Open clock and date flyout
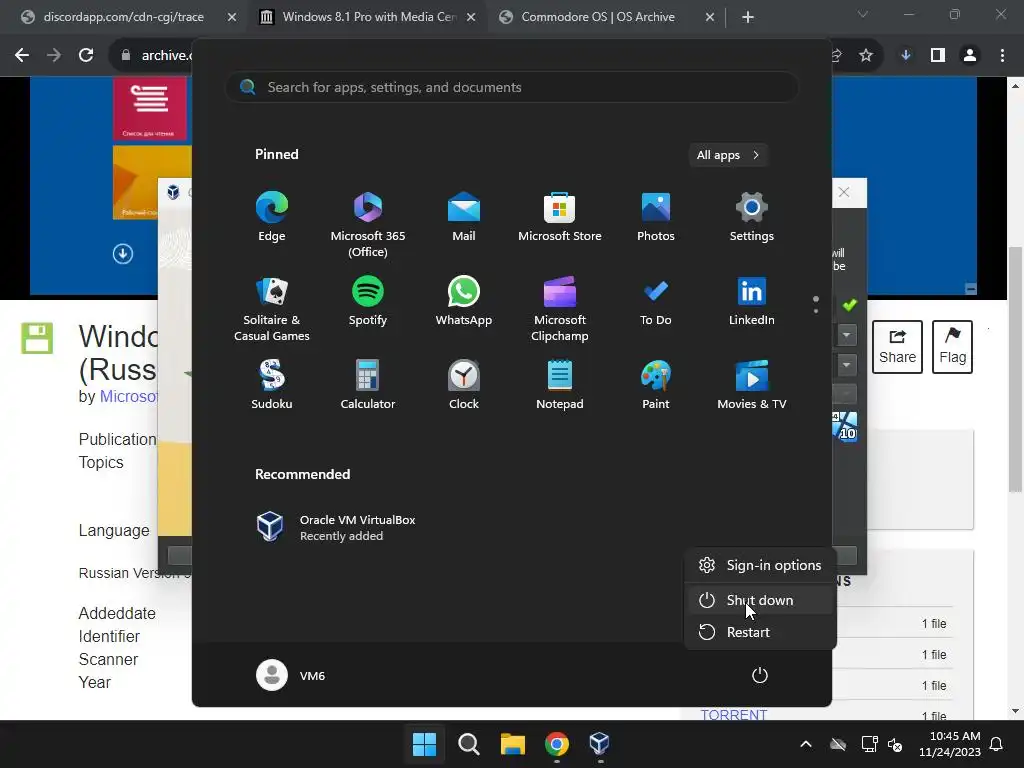Viewport: 1024px width, 768px height. [950, 744]
